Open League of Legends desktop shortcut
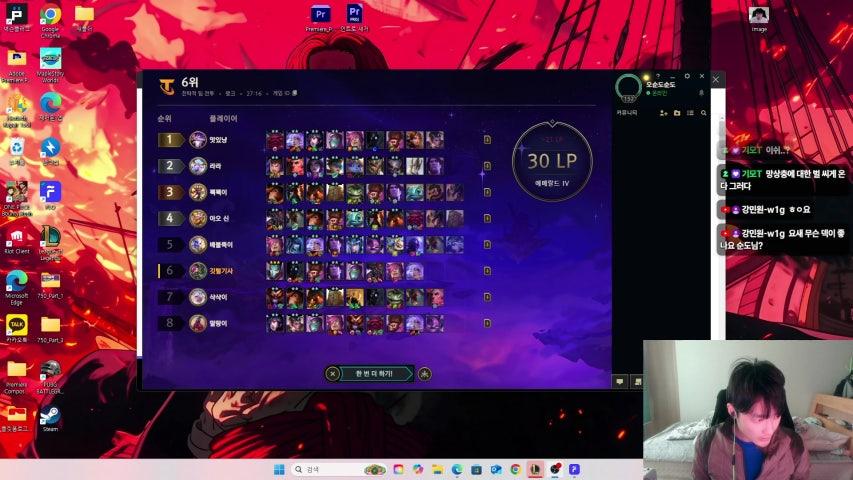The height and width of the screenshot is (480, 853). coord(50,243)
